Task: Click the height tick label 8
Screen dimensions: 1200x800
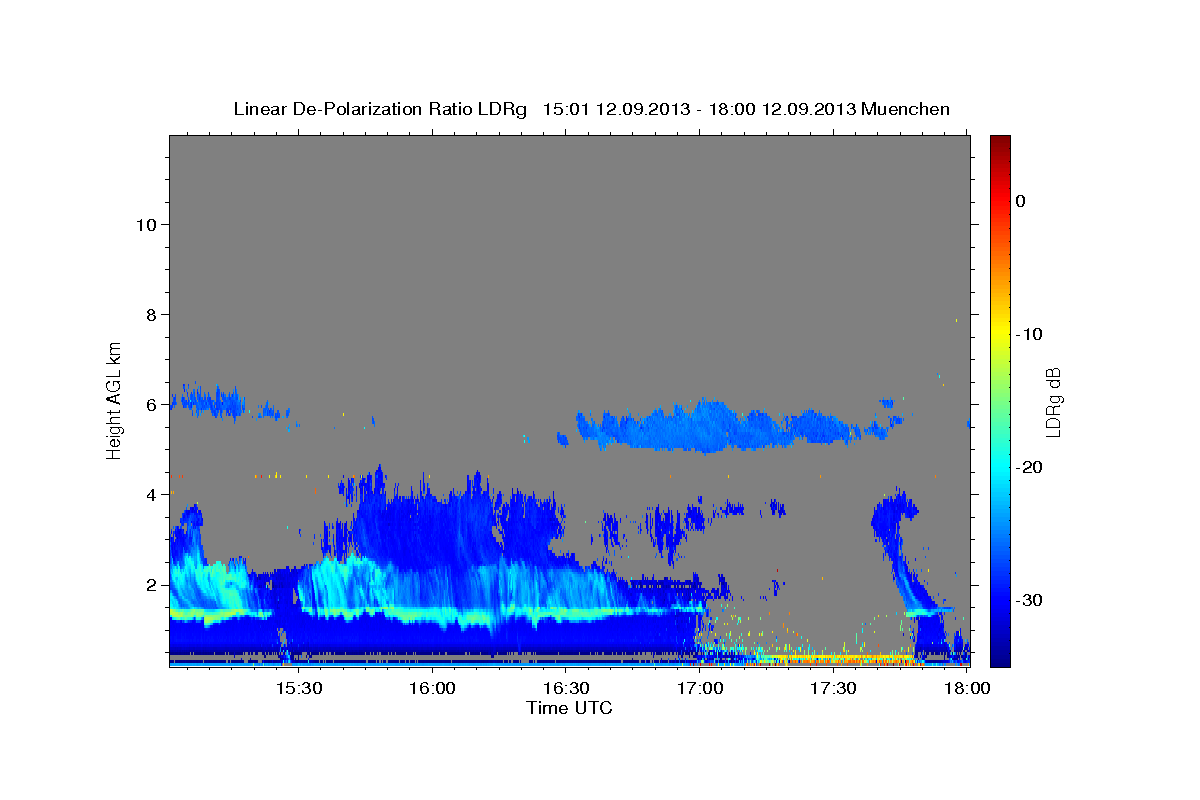Action: tap(150, 315)
